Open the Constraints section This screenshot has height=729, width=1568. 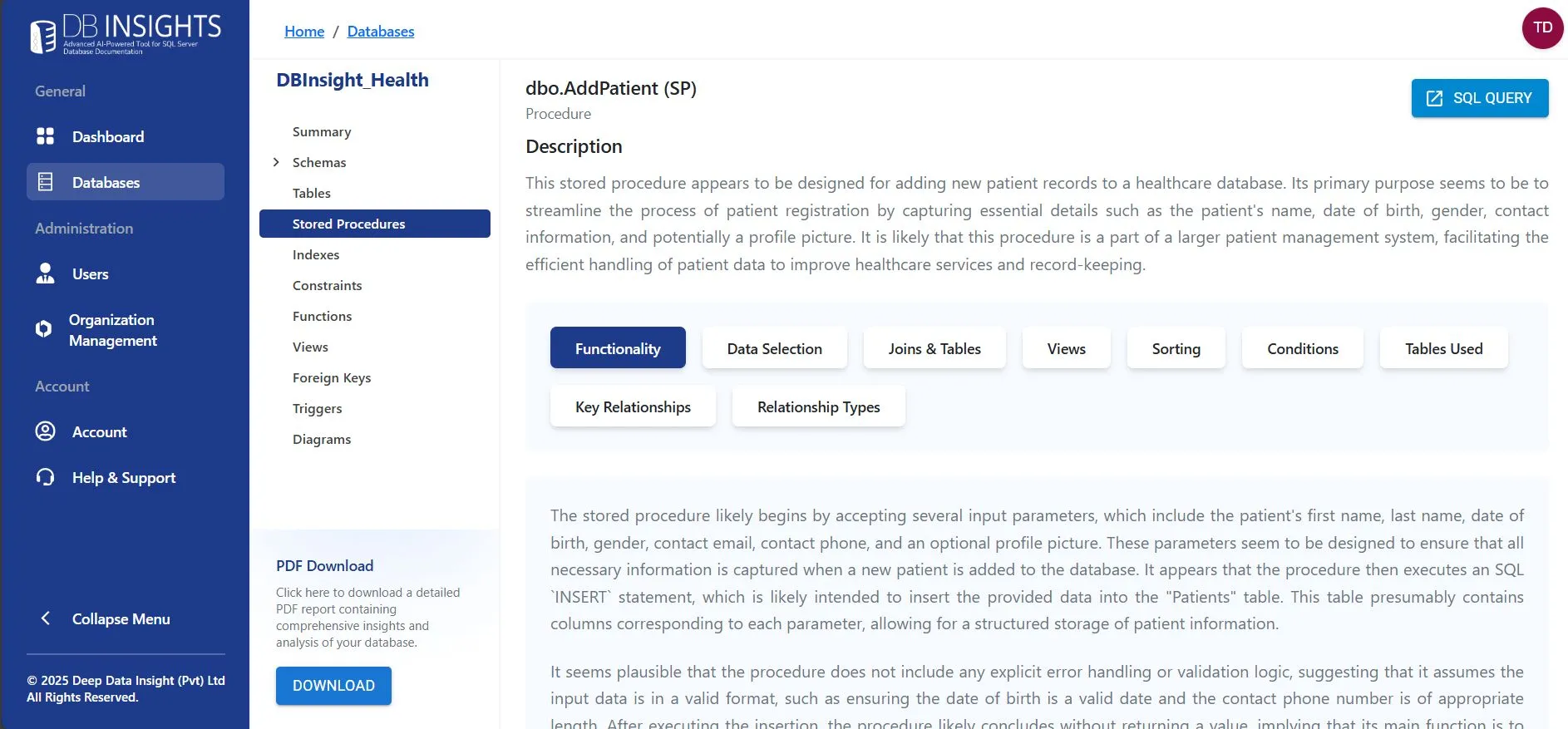328,285
